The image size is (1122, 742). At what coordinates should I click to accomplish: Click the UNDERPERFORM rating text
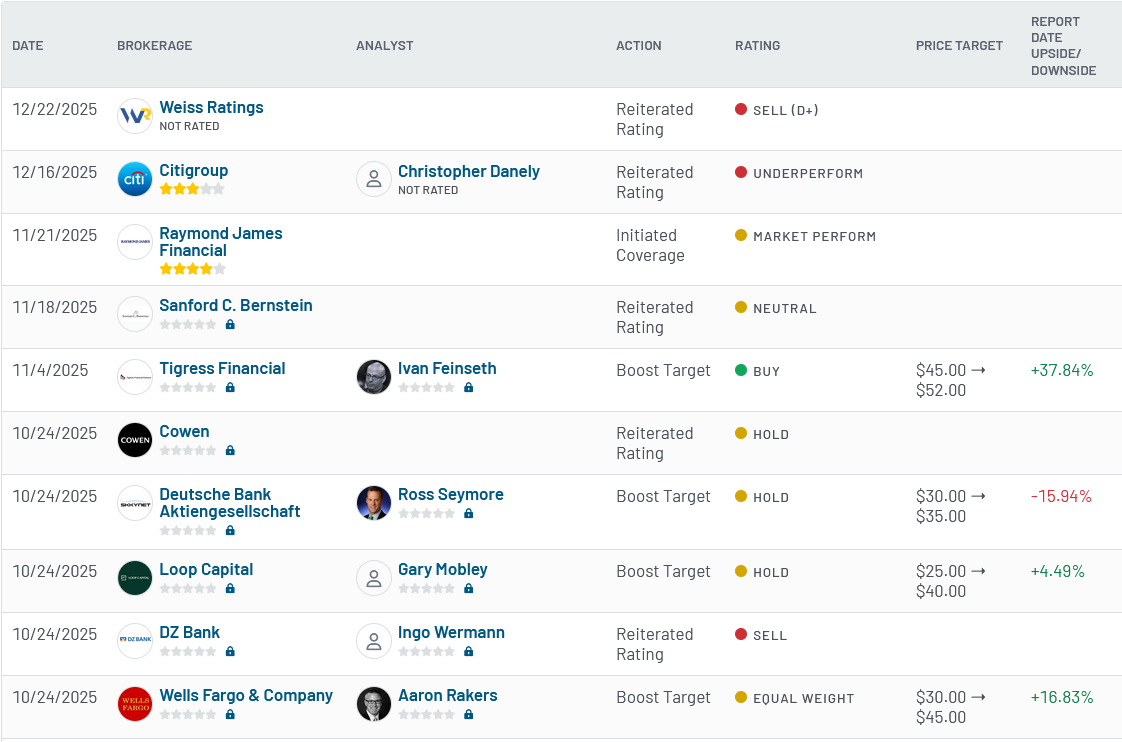(x=808, y=173)
